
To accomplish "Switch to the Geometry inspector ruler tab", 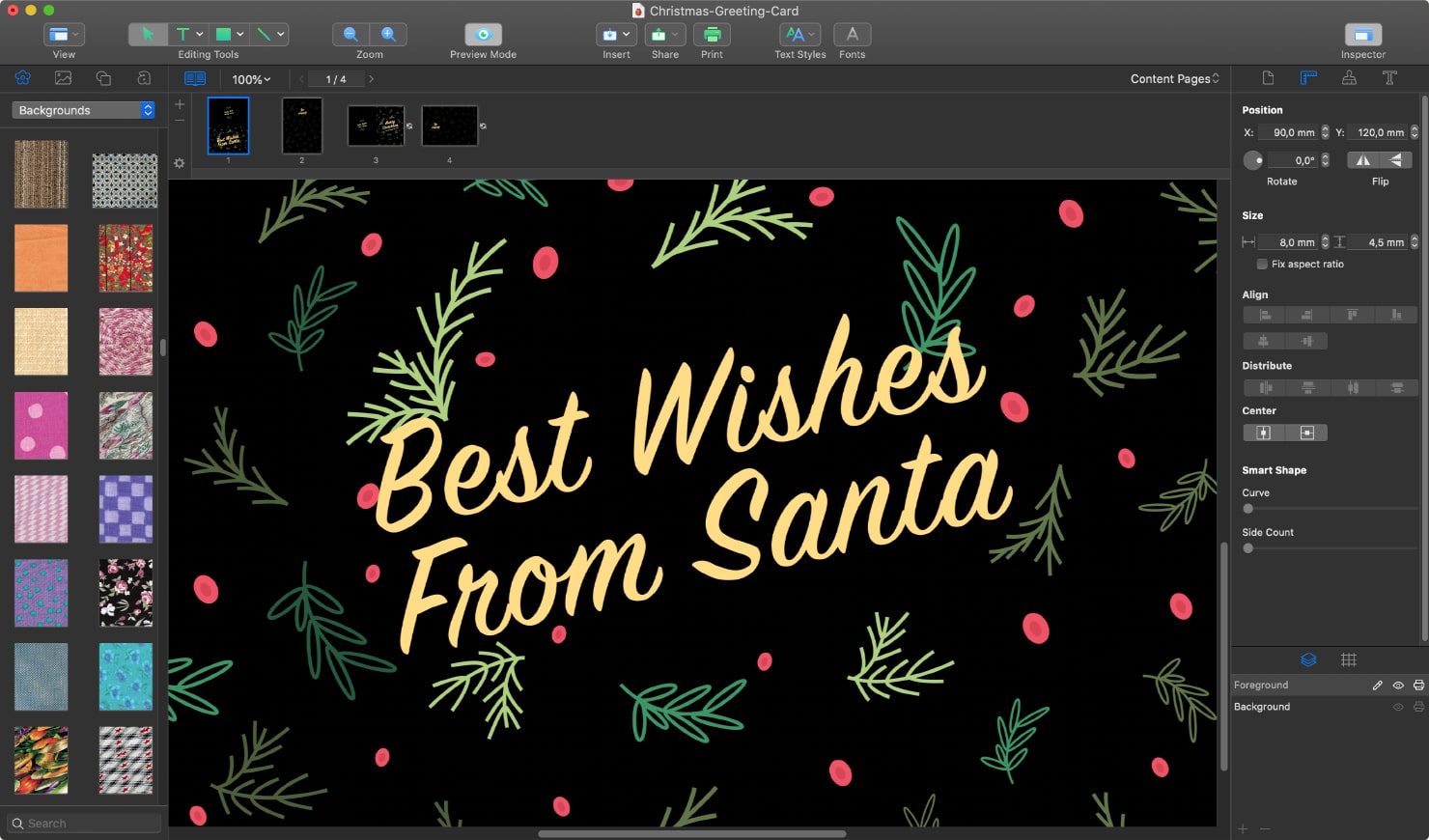I will (x=1308, y=78).
